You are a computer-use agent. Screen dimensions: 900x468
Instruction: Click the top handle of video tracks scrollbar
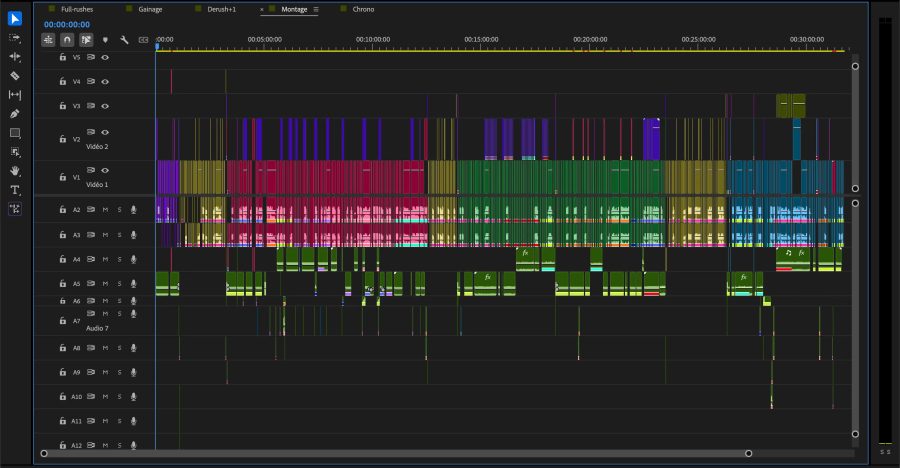click(x=855, y=66)
